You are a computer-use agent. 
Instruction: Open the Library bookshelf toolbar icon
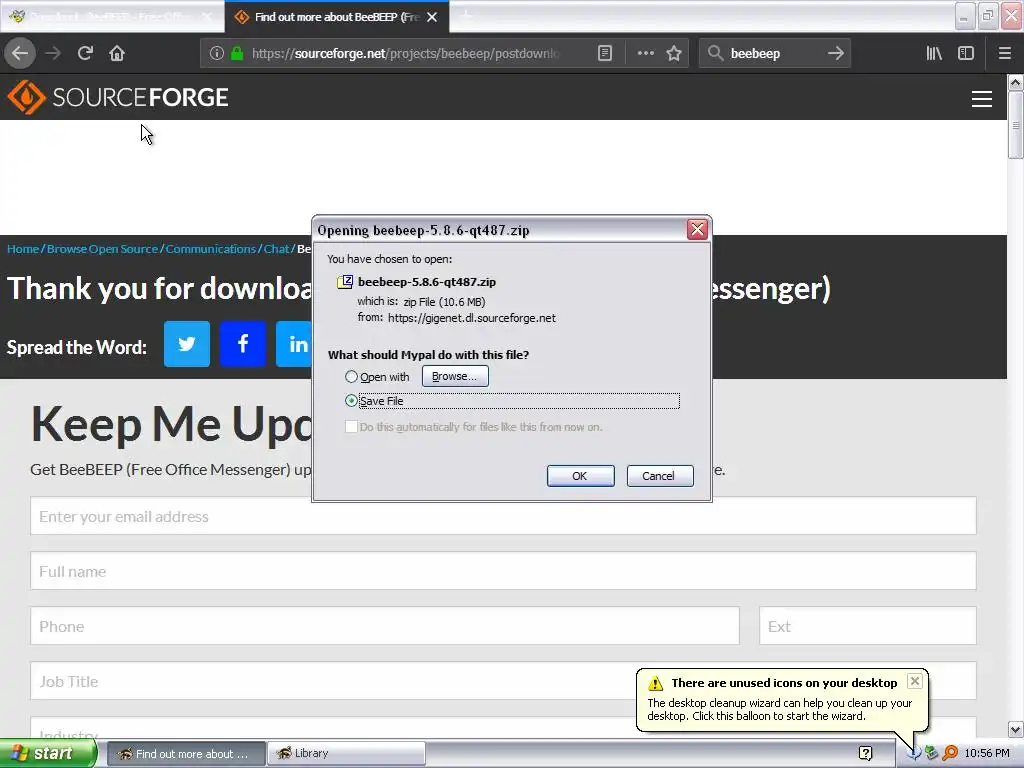[x=934, y=54]
